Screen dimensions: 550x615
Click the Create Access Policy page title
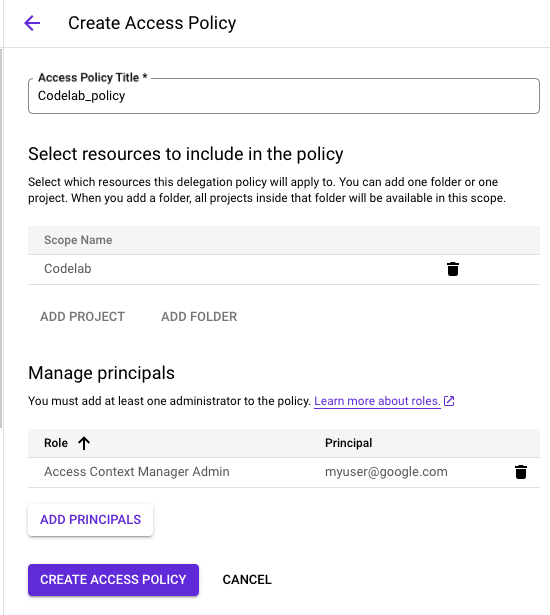point(152,23)
